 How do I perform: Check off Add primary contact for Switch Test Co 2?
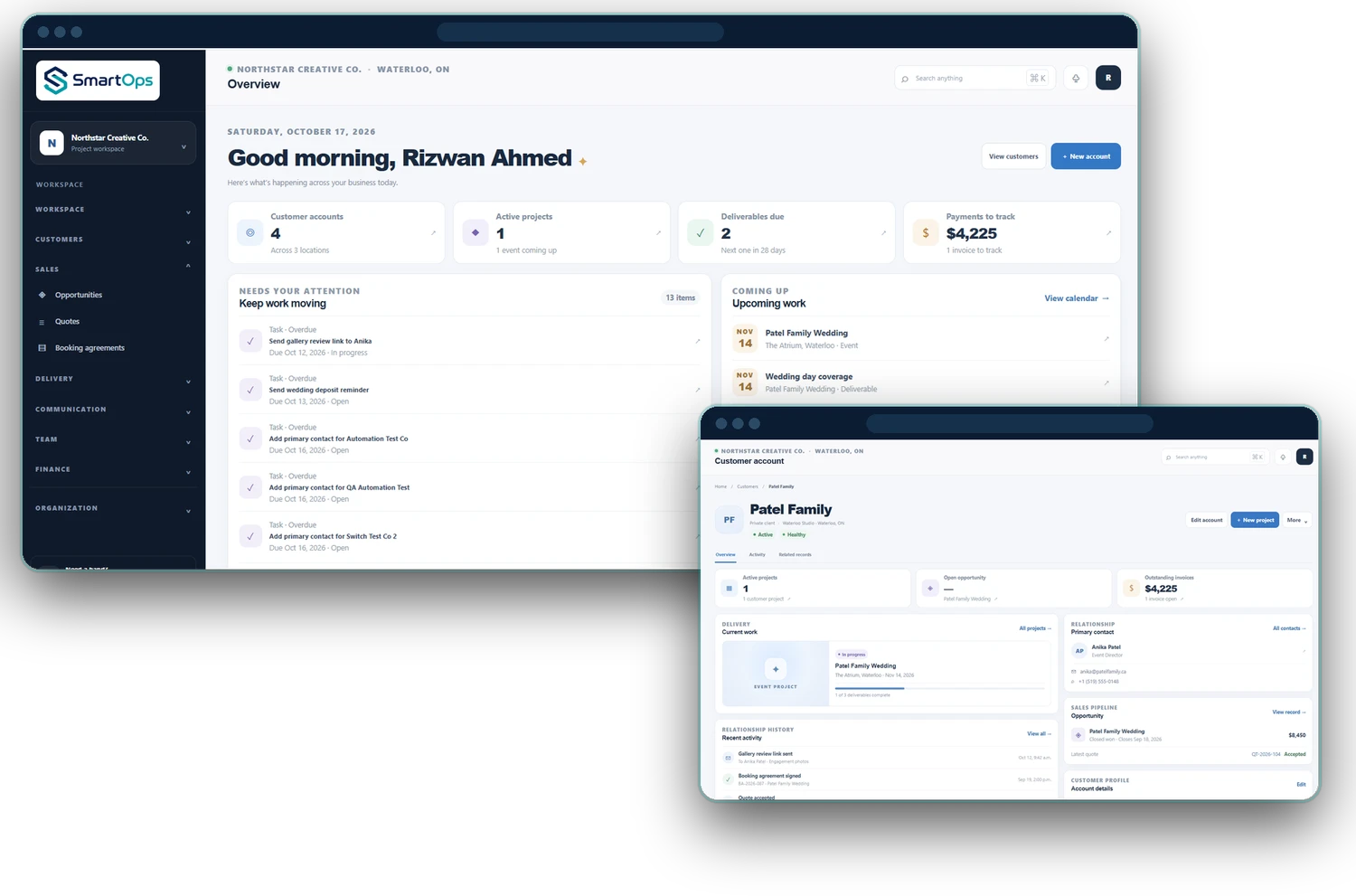(250, 536)
